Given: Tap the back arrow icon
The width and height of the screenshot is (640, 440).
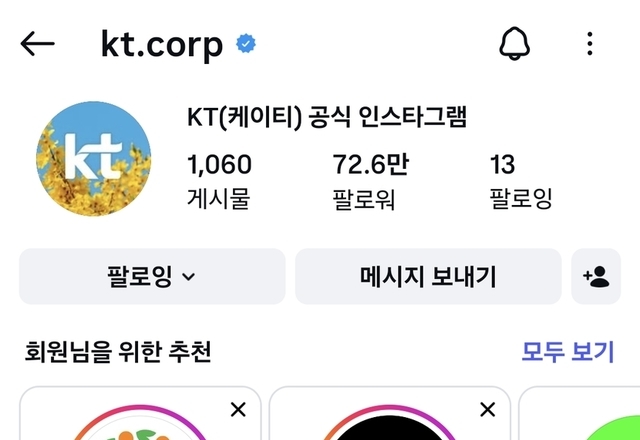Looking at the screenshot, I should (x=38, y=44).
